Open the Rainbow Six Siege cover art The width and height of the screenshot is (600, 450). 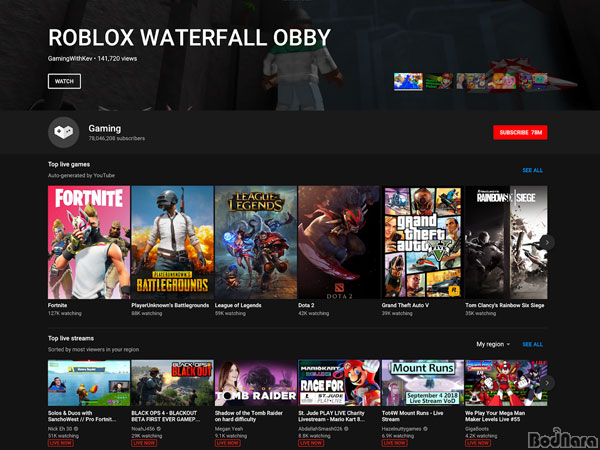tap(506, 242)
